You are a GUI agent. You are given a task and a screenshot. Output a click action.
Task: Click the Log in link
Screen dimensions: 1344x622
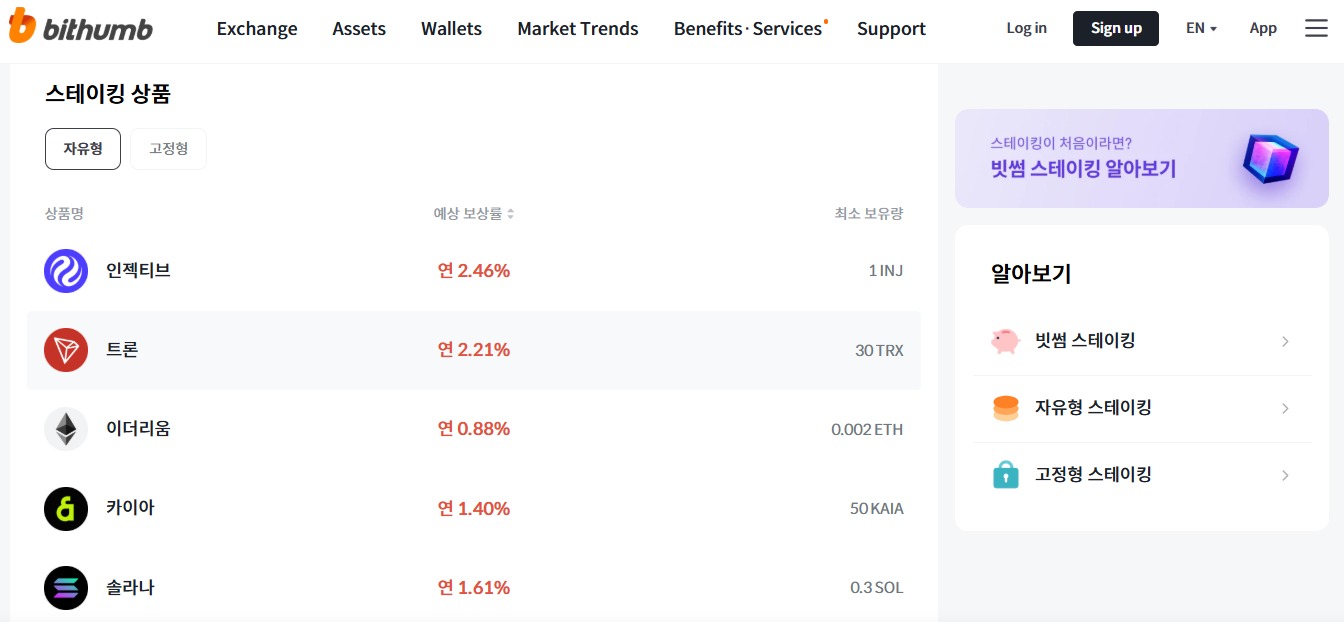(1026, 28)
